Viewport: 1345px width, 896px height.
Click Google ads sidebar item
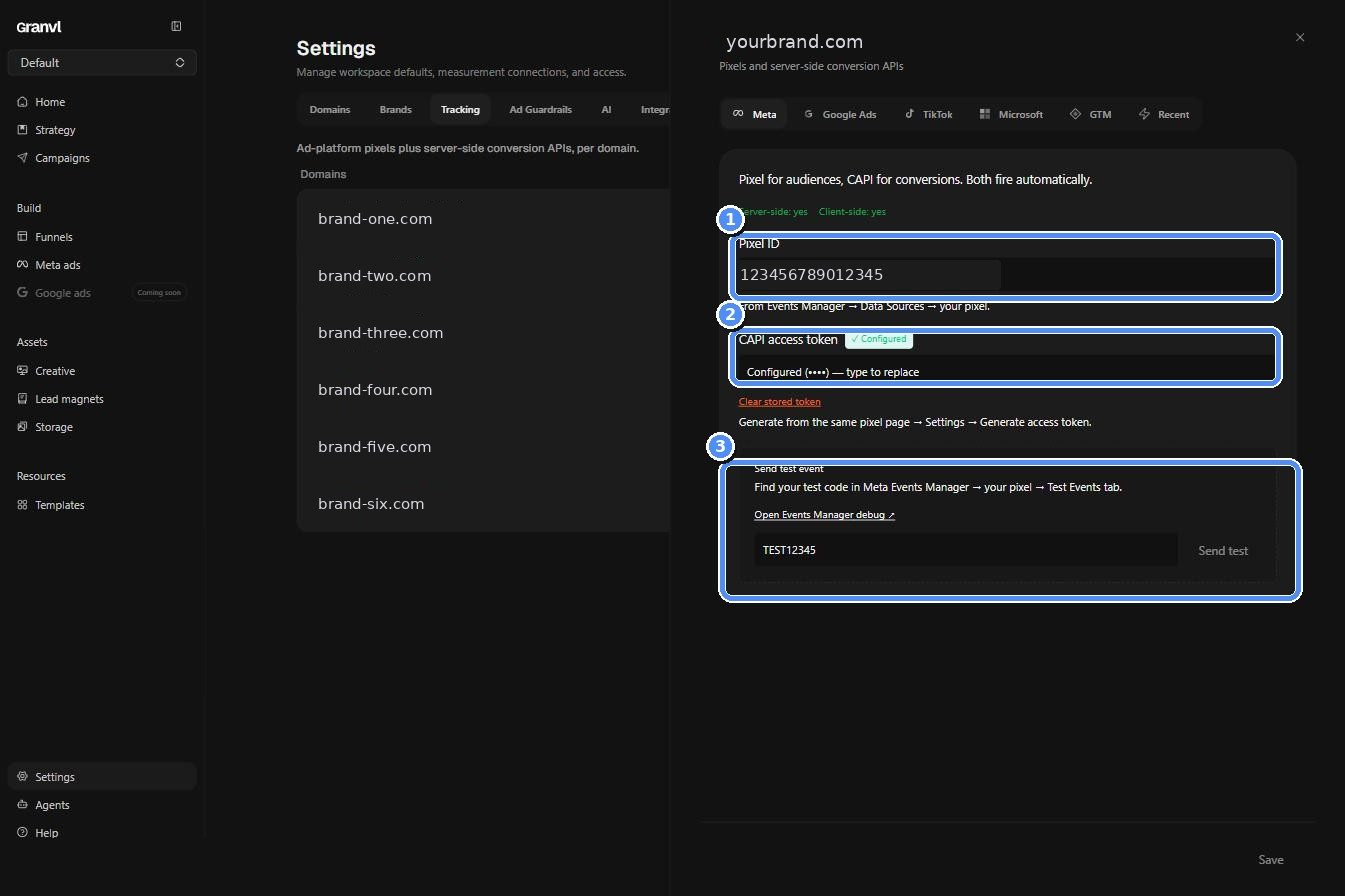pyautogui.click(x=102, y=293)
